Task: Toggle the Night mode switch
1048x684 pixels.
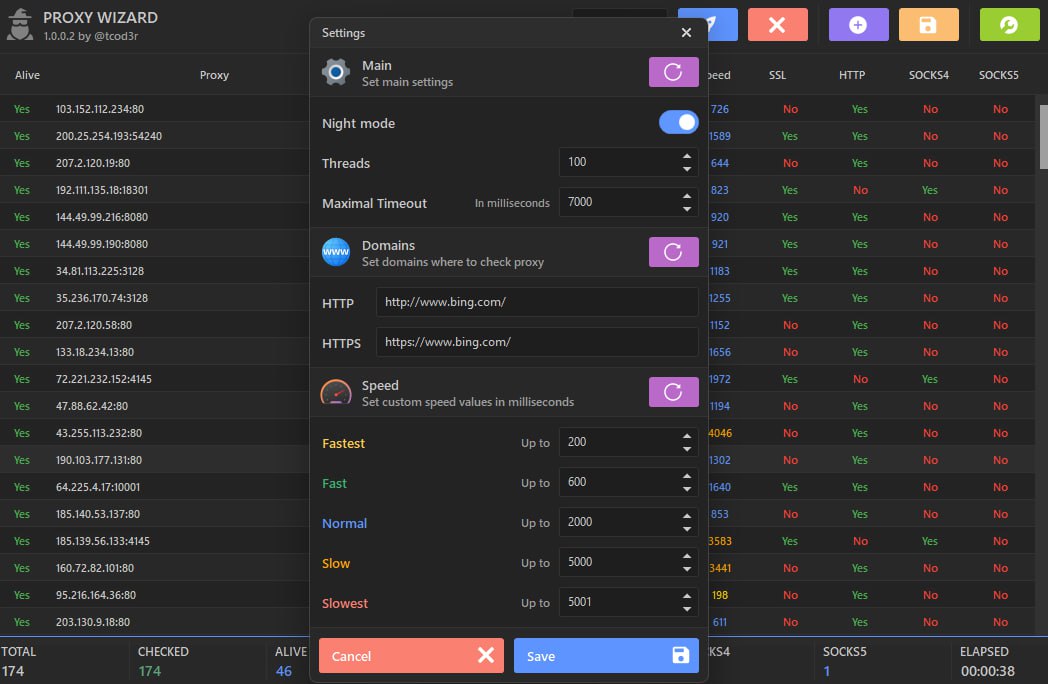Action: click(x=678, y=123)
